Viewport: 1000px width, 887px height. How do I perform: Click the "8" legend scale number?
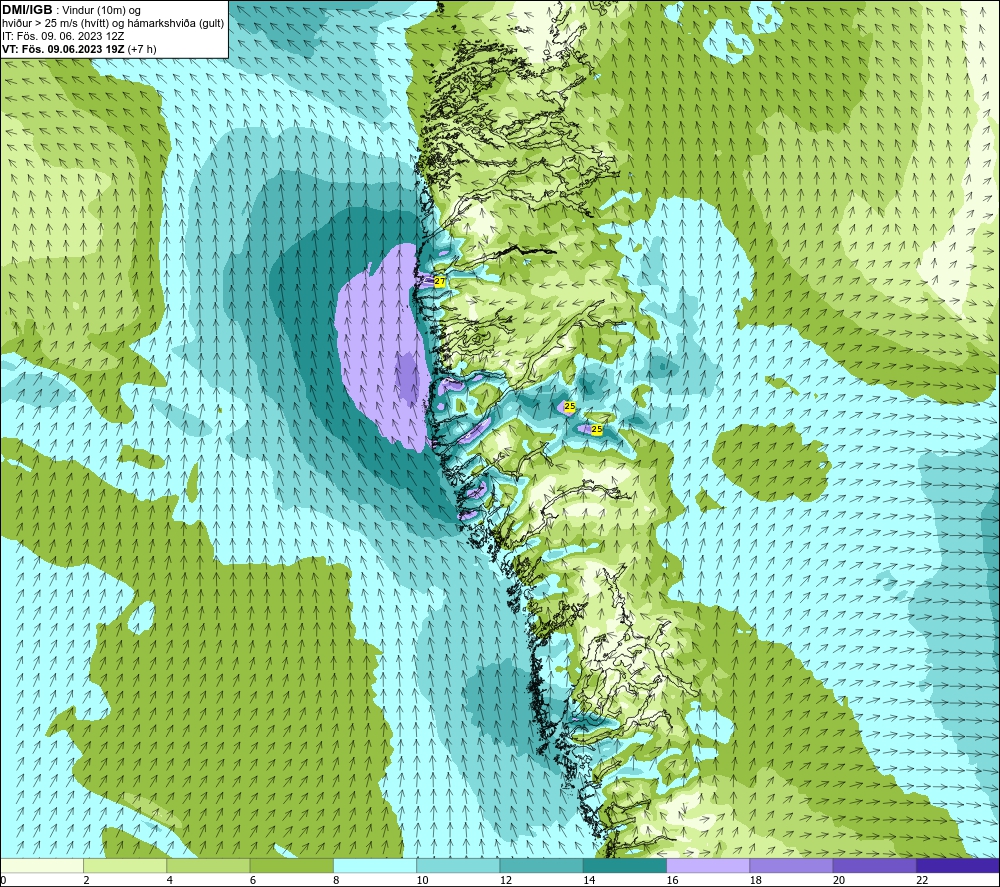click(336, 881)
